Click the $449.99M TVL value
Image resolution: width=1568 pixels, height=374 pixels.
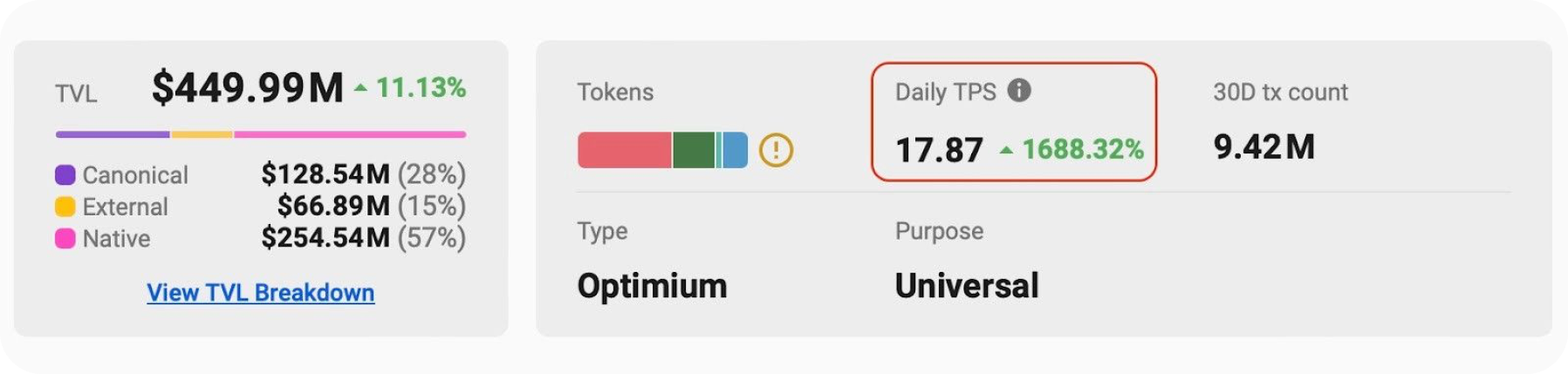tap(248, 88)
